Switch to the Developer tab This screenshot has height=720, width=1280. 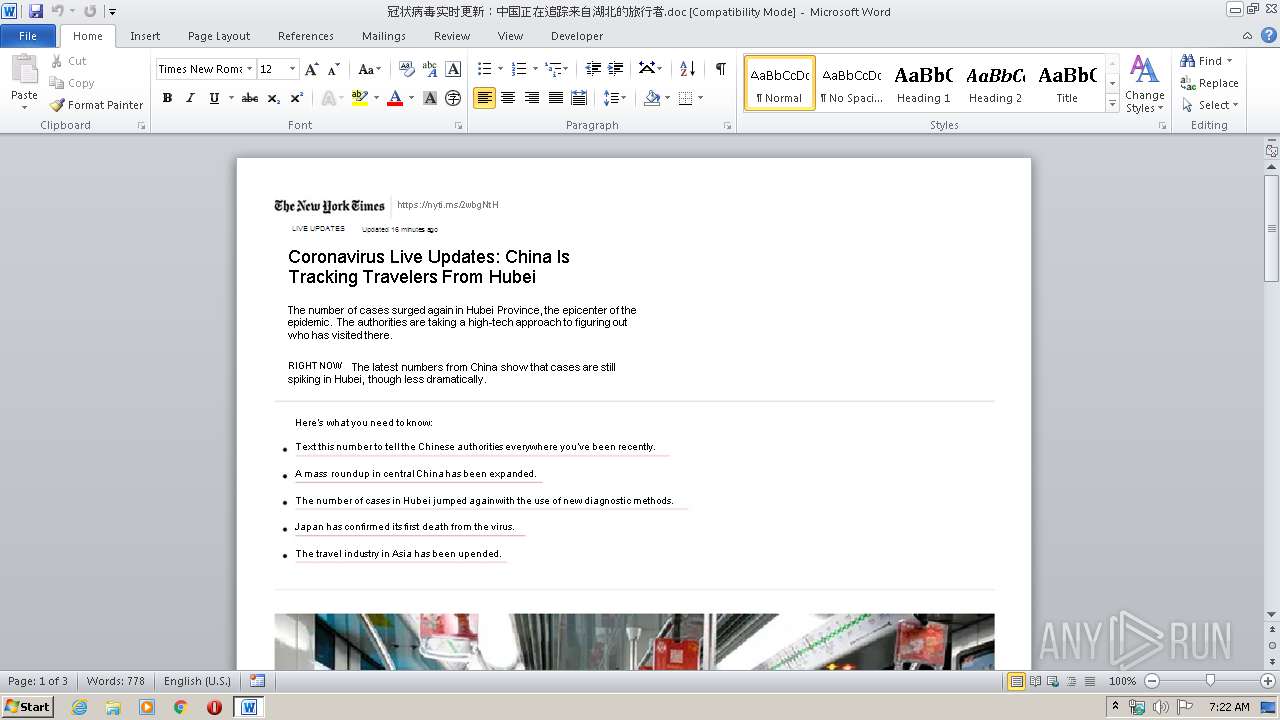coord(577,36)
